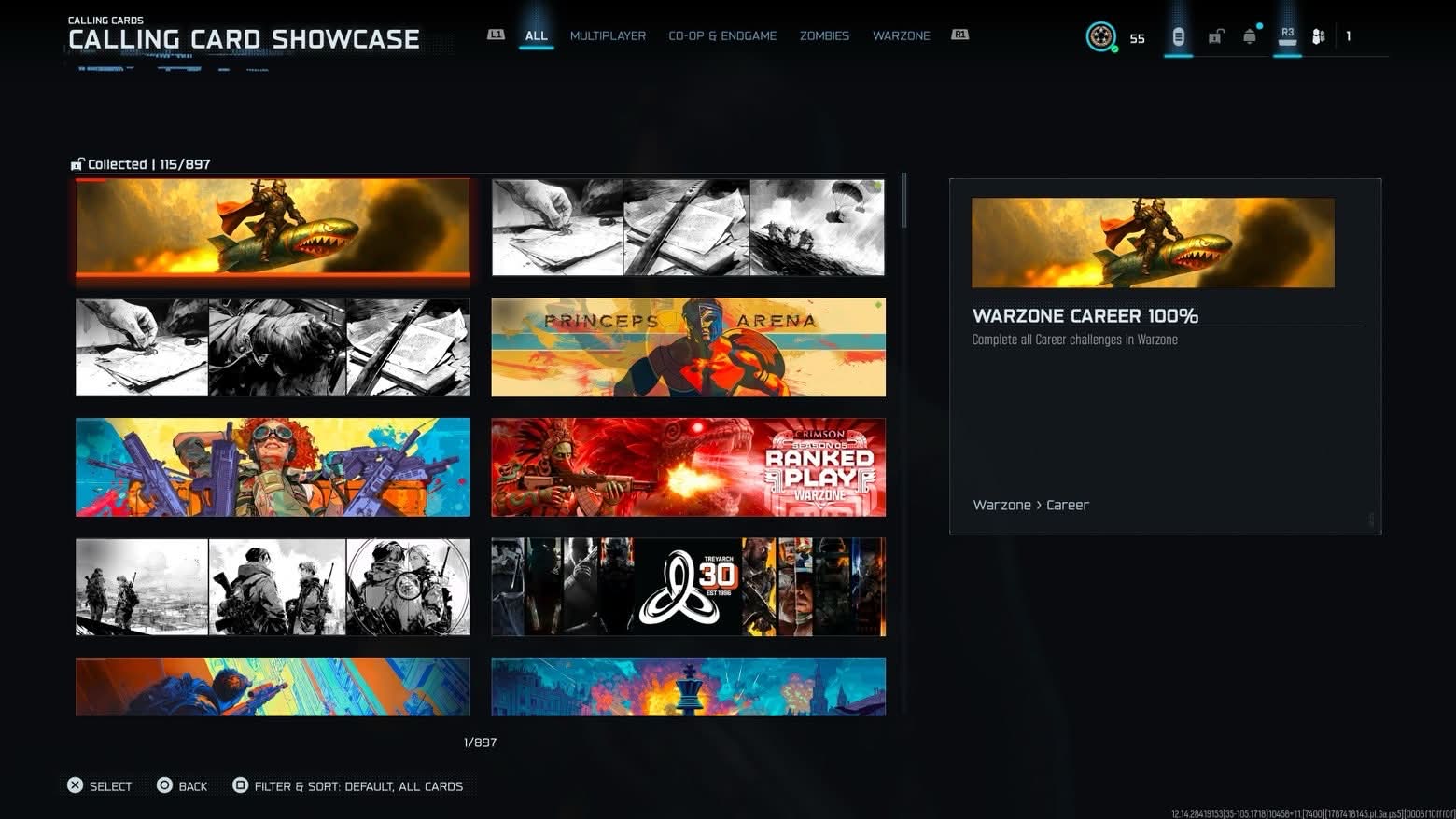Viewport: 1456px width, 819px height.
Task: Select the ZOMBIES tab
Action: click(824, 35)
